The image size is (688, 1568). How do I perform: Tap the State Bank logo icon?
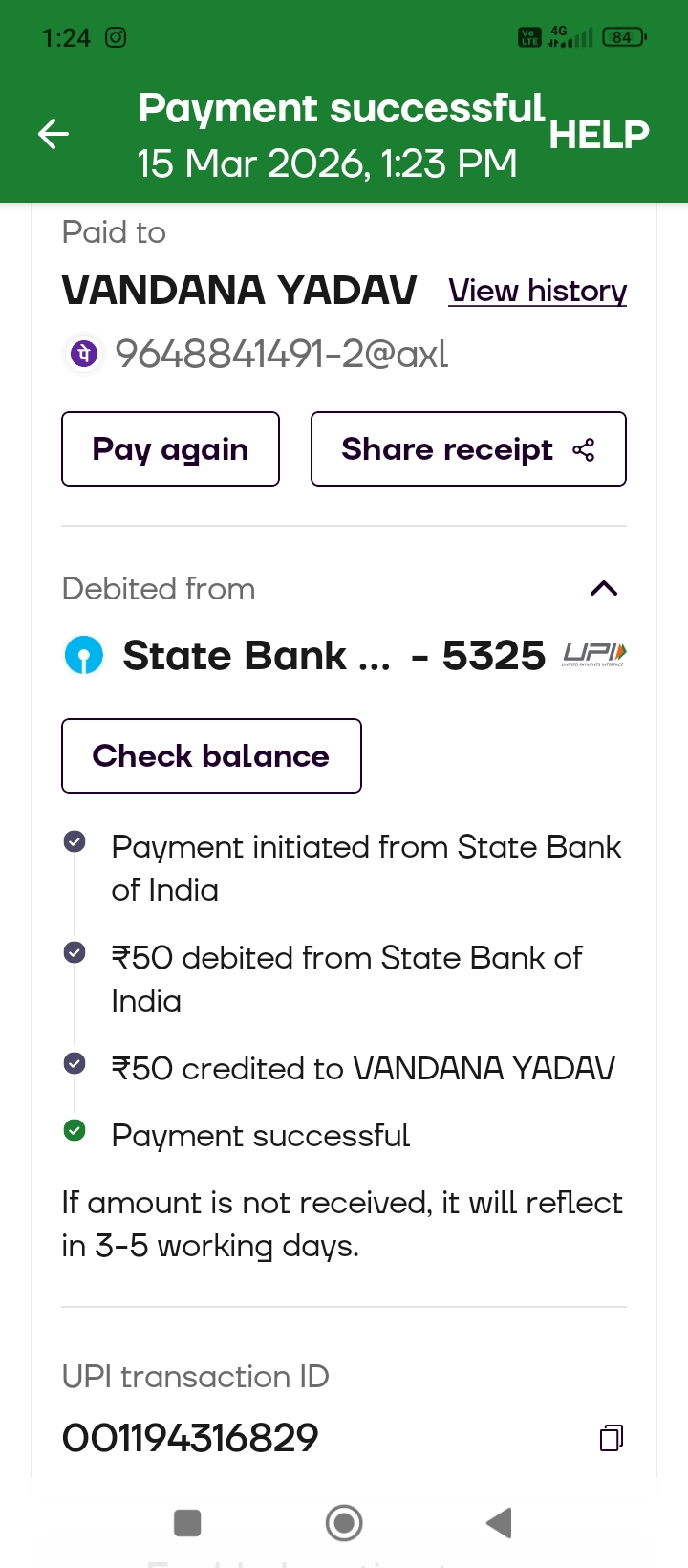(84, 656)
